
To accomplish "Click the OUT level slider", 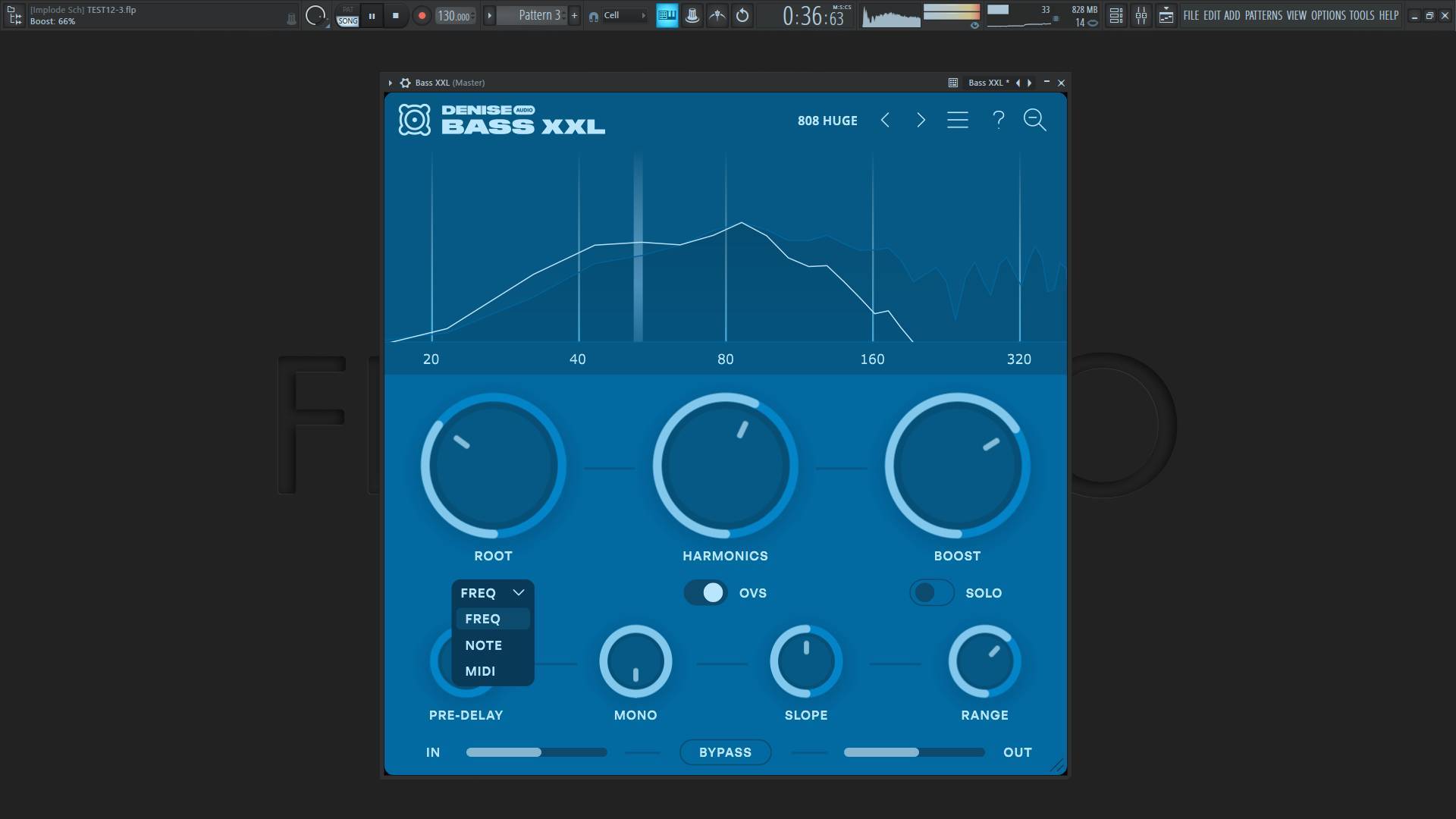I will coord(914,752).
